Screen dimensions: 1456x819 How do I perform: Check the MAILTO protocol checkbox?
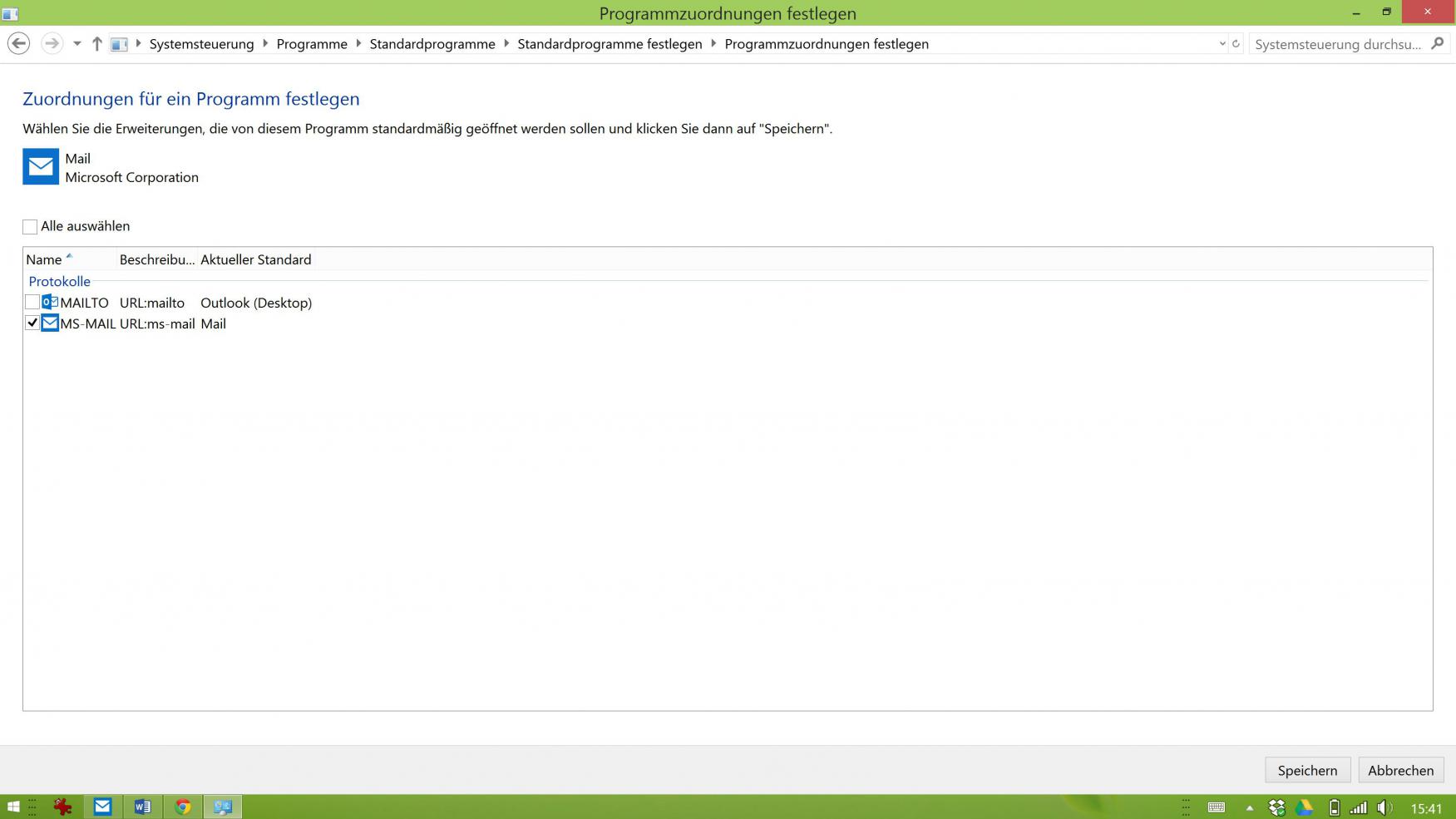click(x=32, y=302)
